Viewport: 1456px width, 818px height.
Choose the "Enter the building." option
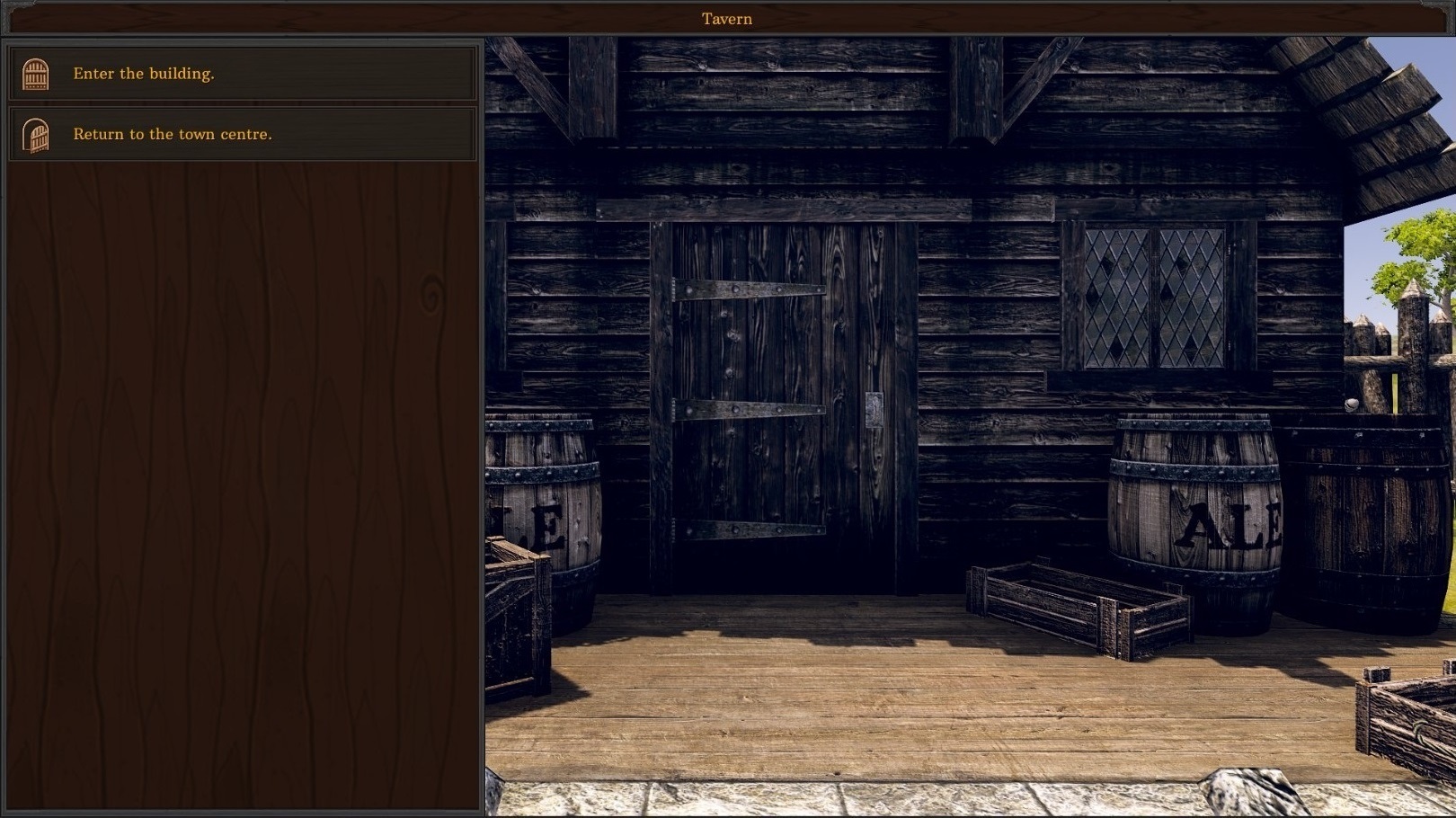click(243, 74)
